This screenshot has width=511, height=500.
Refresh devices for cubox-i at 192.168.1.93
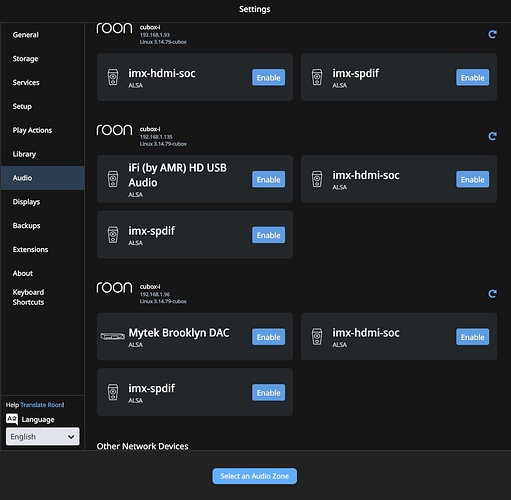[x=492, y=34]
